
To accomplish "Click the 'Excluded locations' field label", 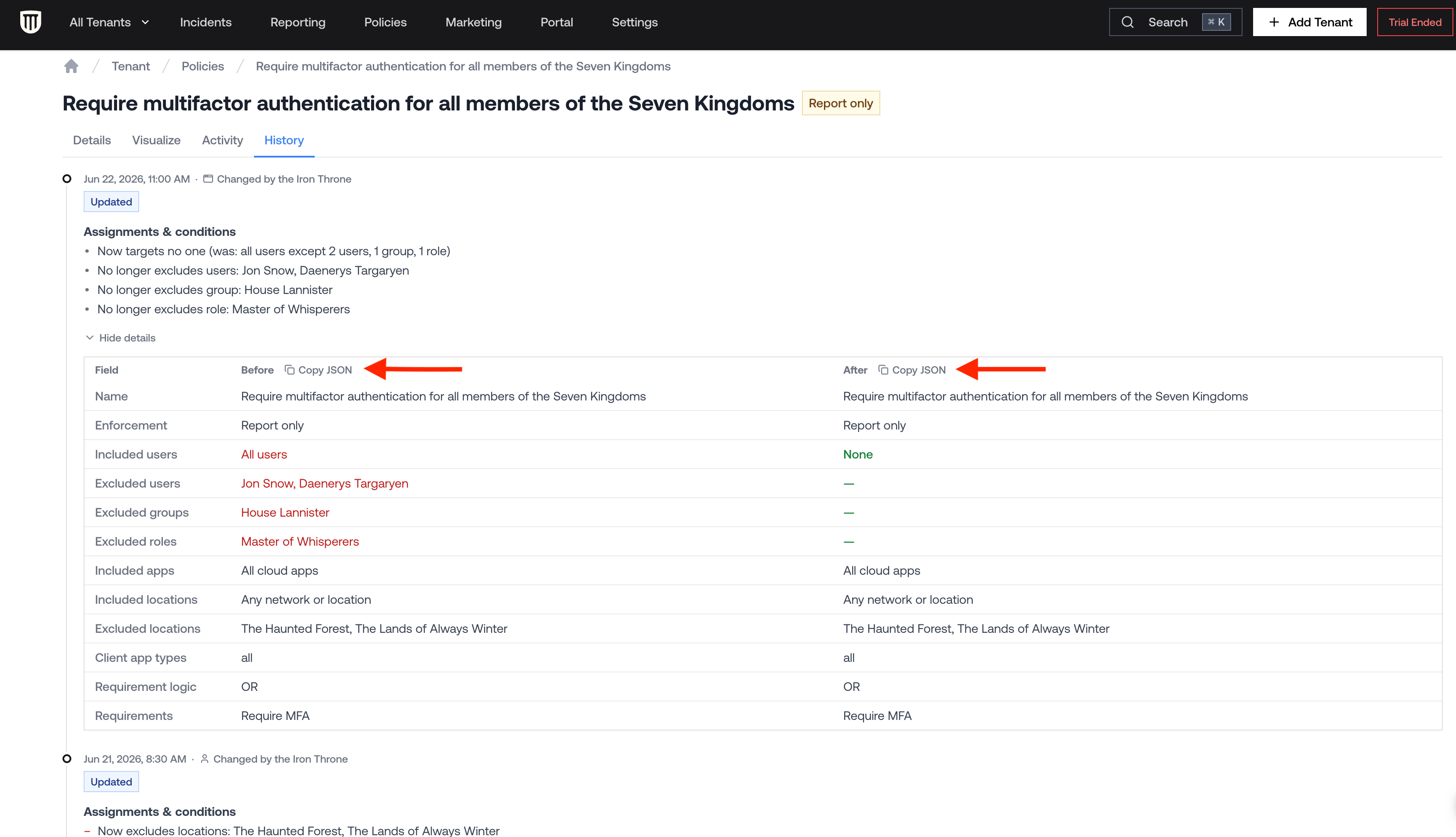I will click(x=148, y=628).
